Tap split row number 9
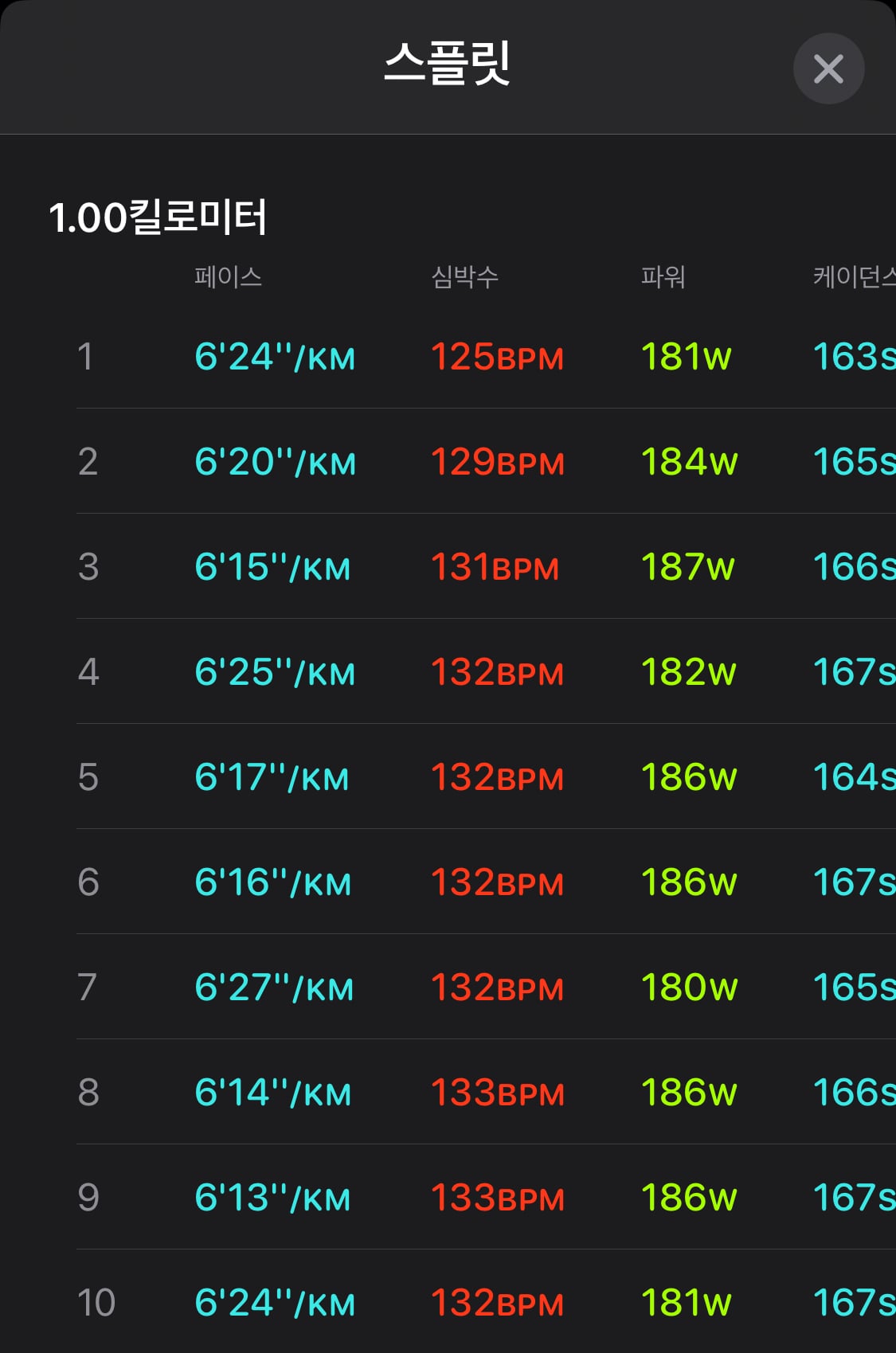This screenshot has width=896, height=1353. (x=88, y=1198)
